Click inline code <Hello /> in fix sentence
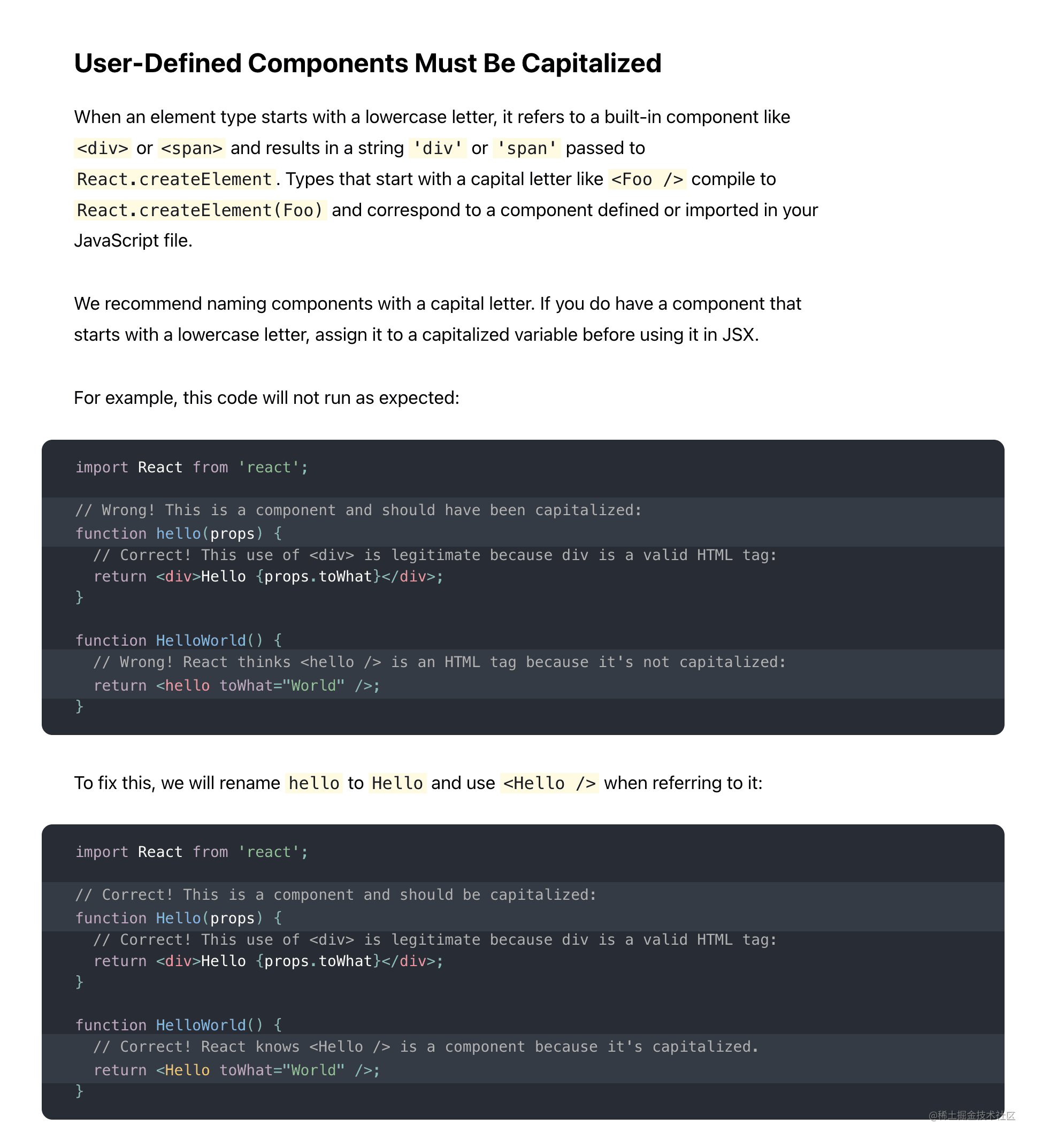The height and width of the screenshot is (1148, 1042). coord(549,783)
